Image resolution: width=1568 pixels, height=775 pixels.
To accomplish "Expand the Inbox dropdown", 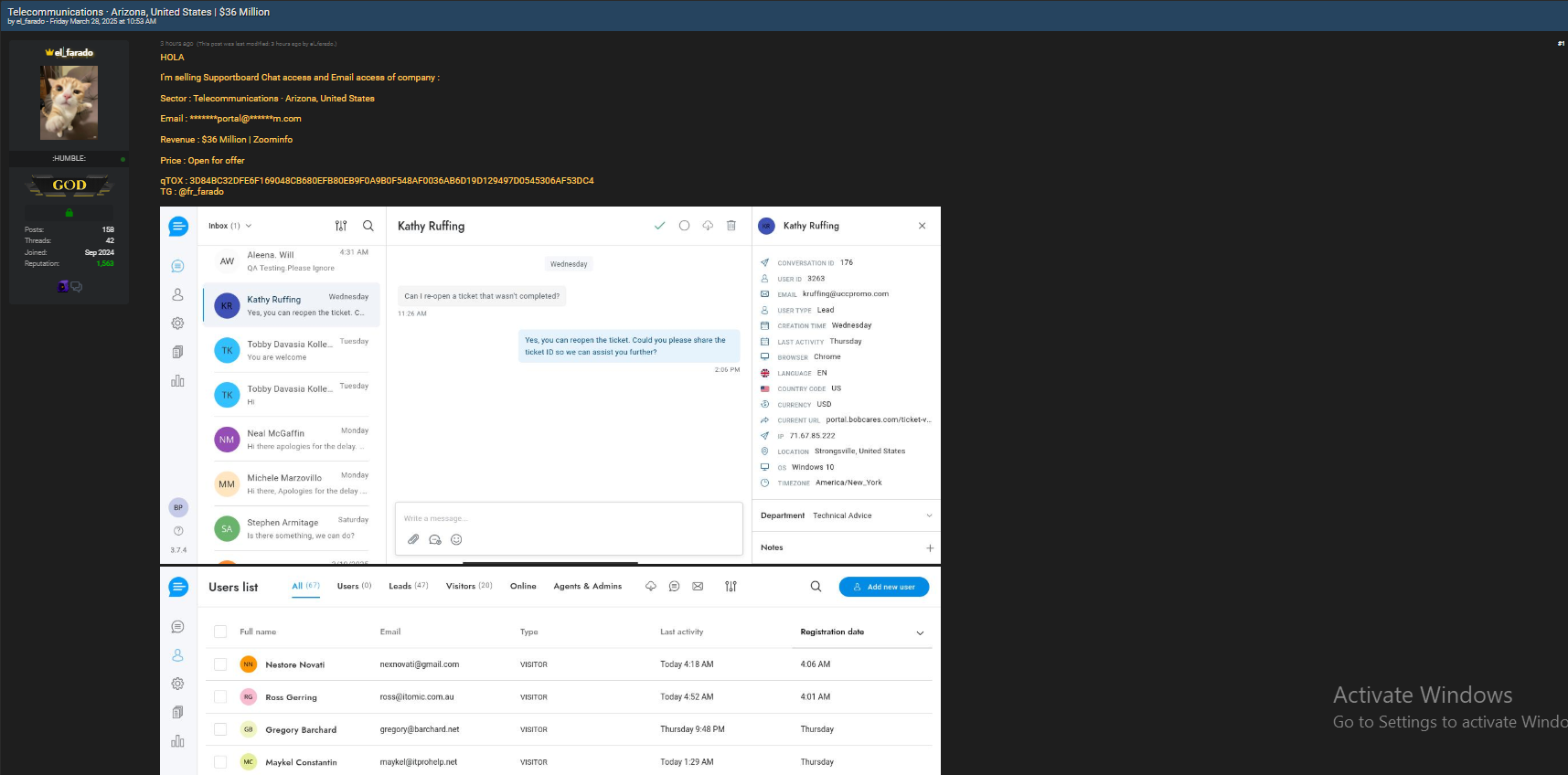I will [229, 226].
